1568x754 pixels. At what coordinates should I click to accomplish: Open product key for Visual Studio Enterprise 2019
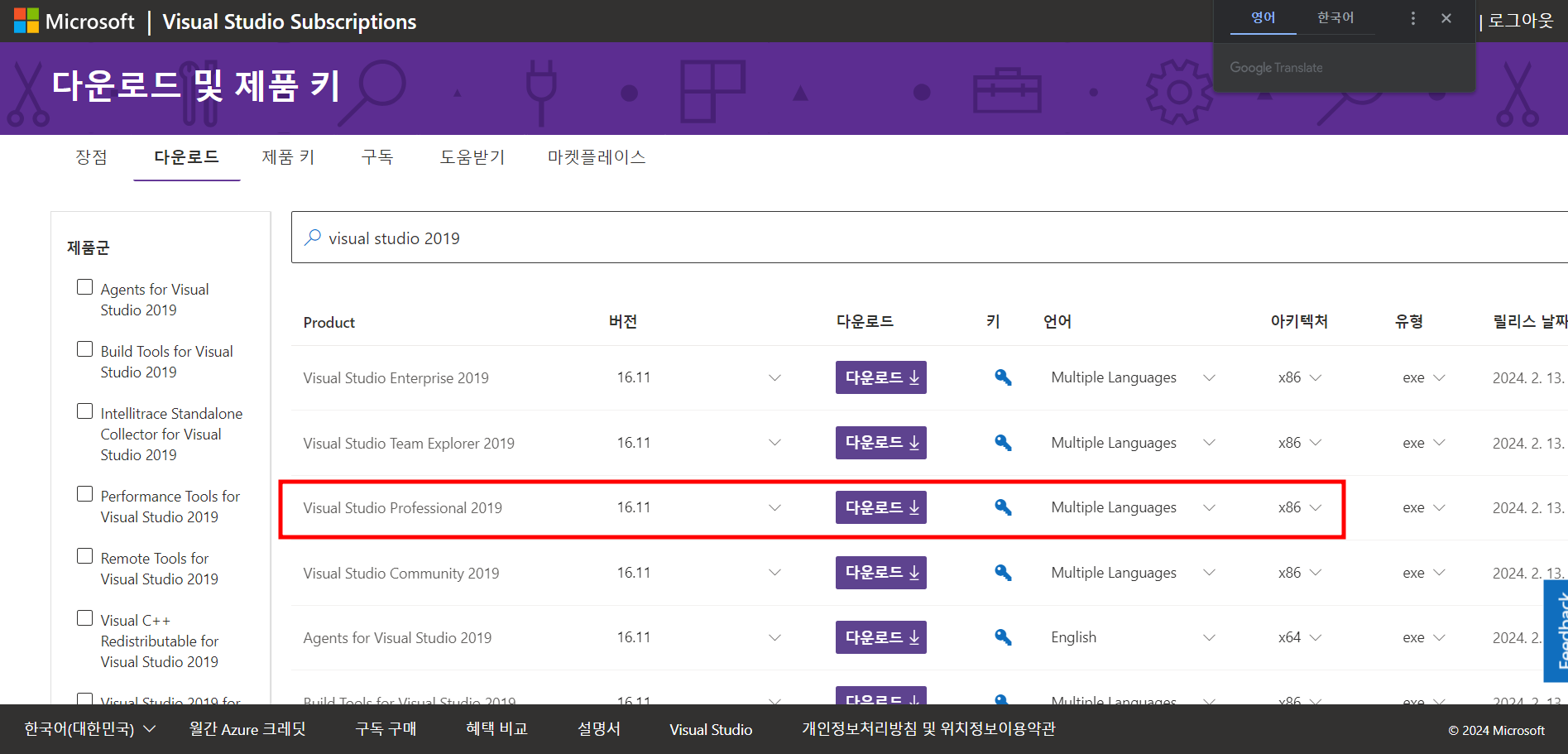(x=1003, y=377)
